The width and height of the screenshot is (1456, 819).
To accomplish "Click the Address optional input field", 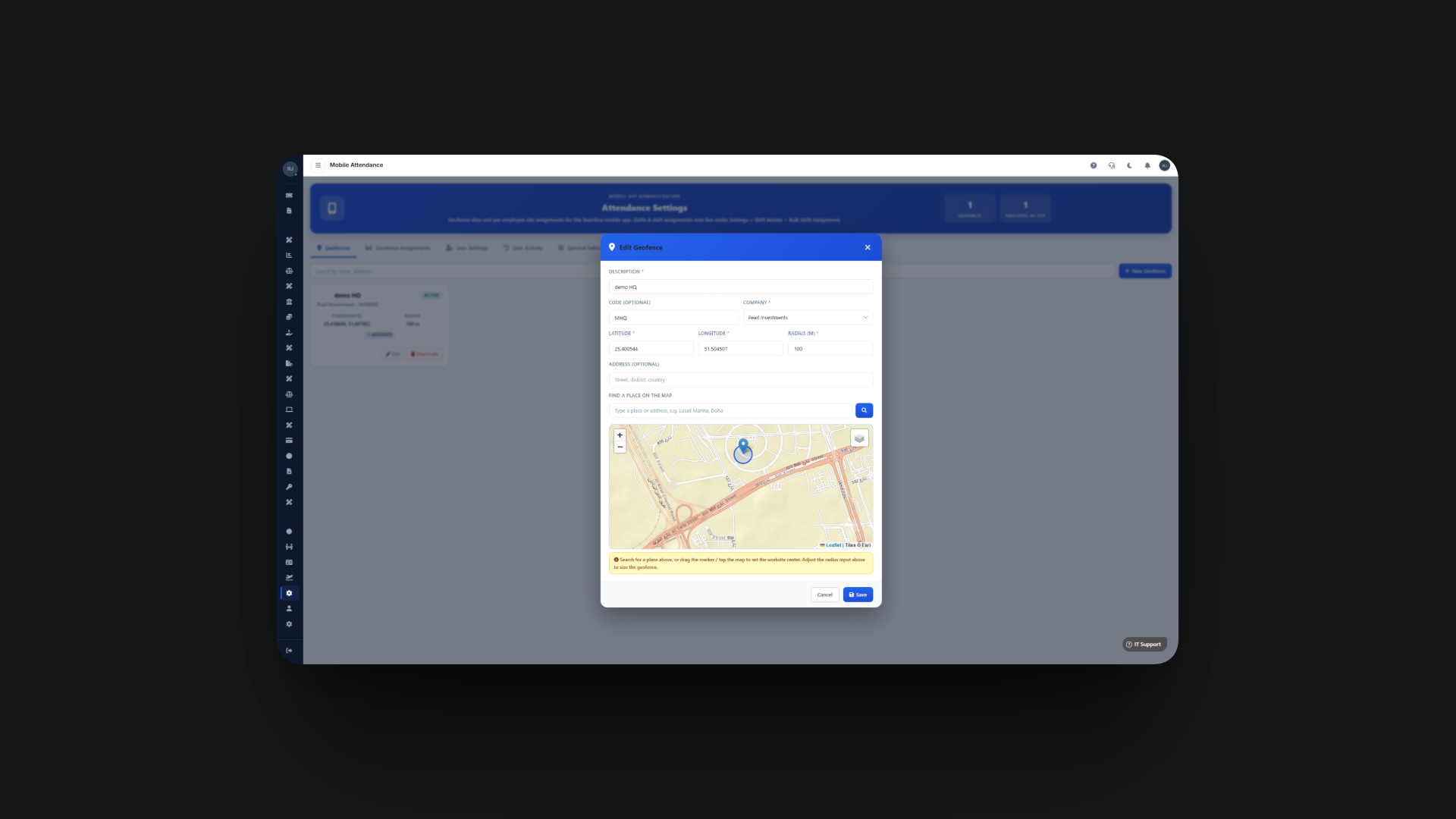I will coord(741,380).
